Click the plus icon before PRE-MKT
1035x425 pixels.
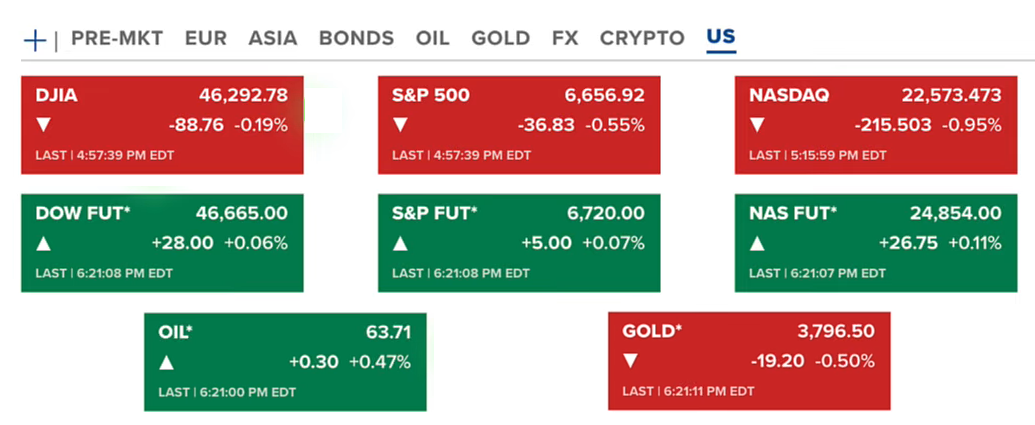(35, 40)
